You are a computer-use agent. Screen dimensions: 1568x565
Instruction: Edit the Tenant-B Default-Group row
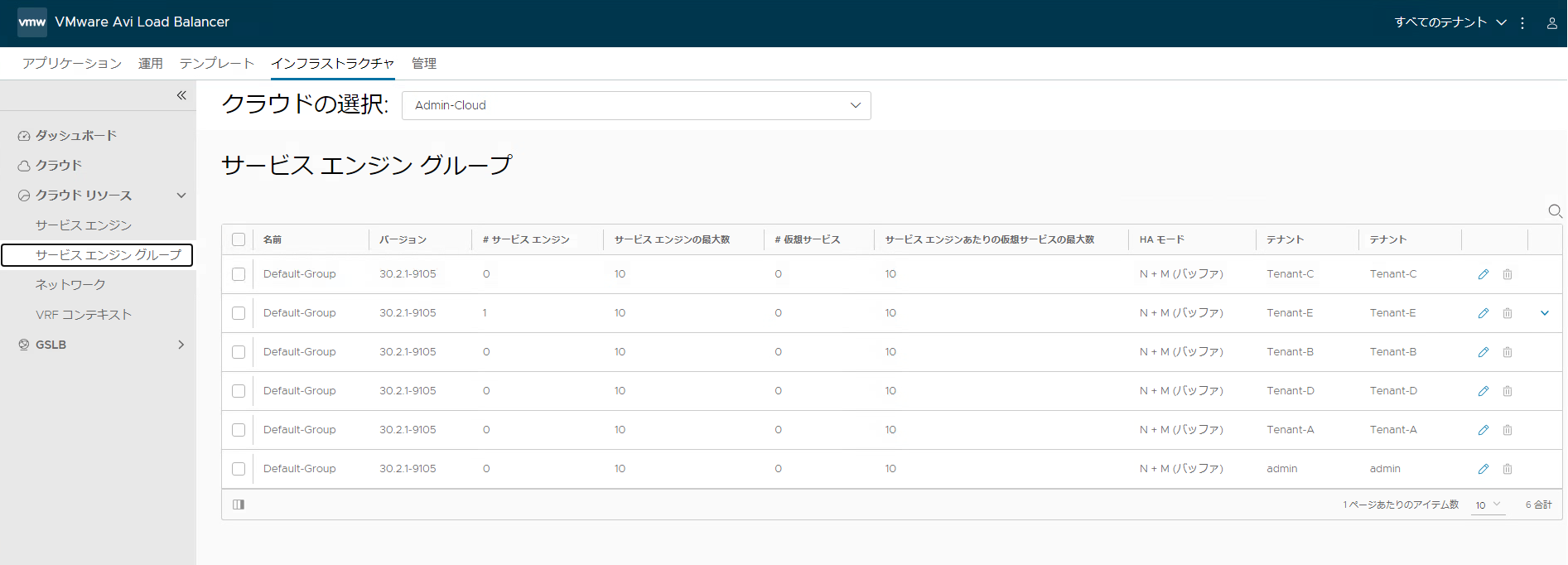tap(1484, 352)
